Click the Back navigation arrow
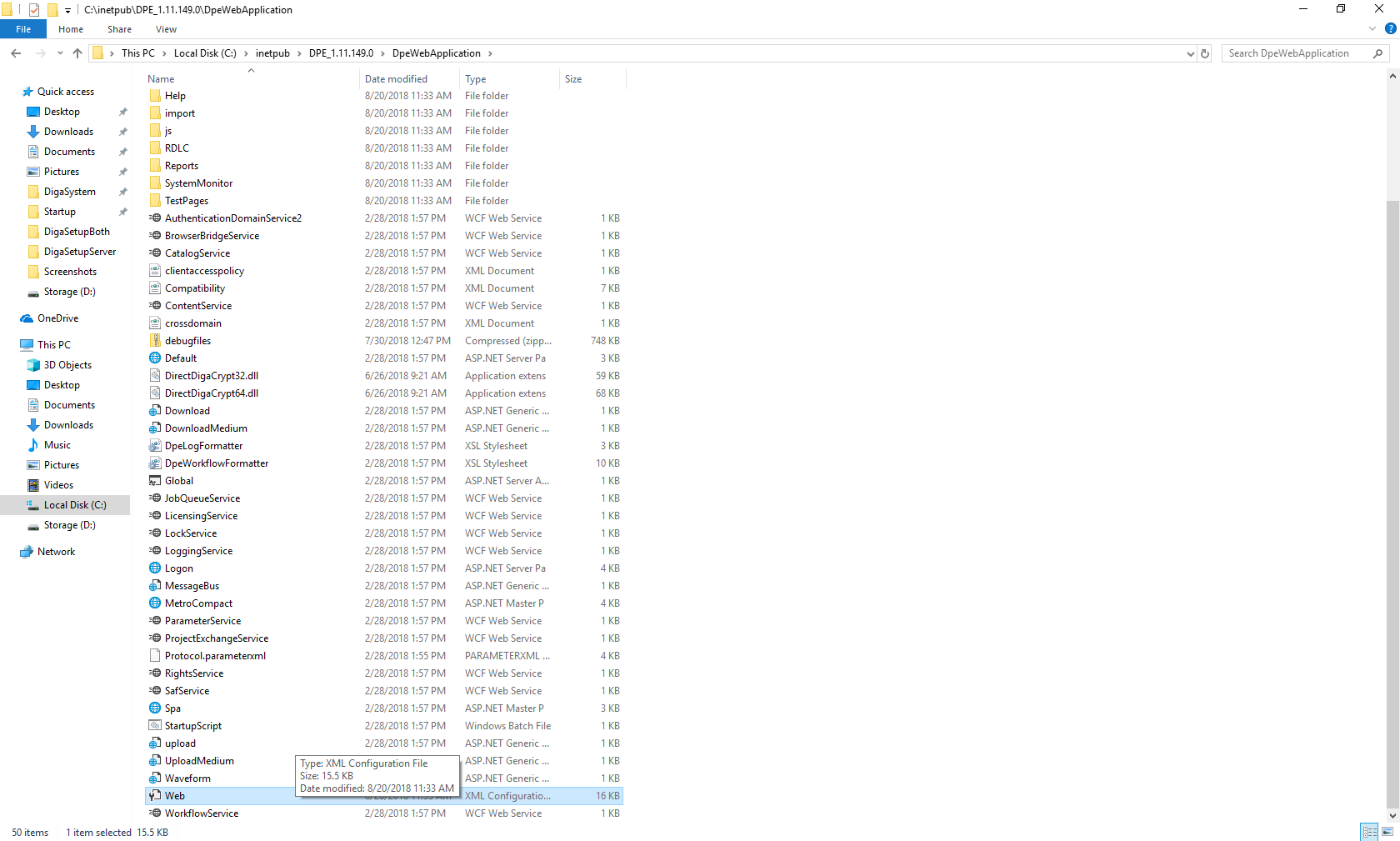This screenshot has height=841, width=1400. 16,53
